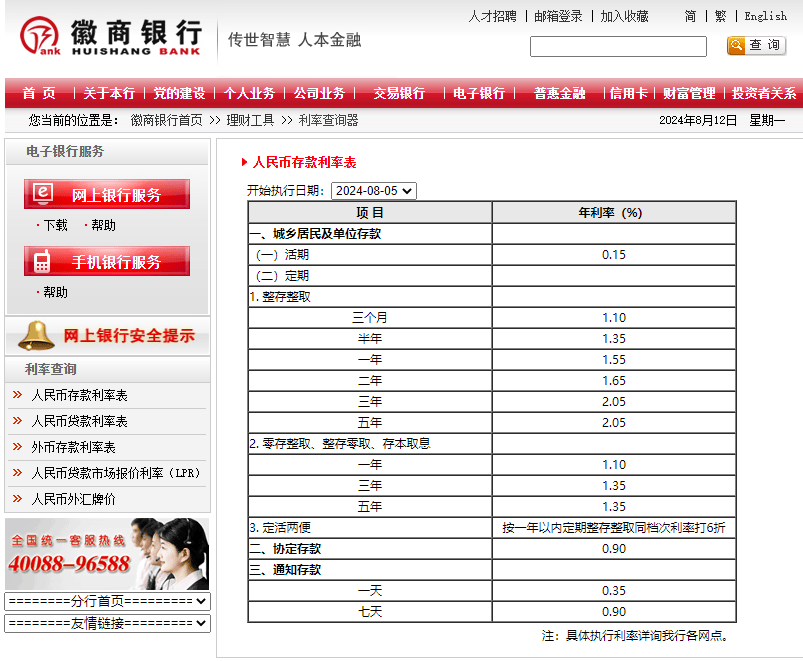Click the site search input field
The height and width of the screenshot is (661, 803).
point(618,46)
